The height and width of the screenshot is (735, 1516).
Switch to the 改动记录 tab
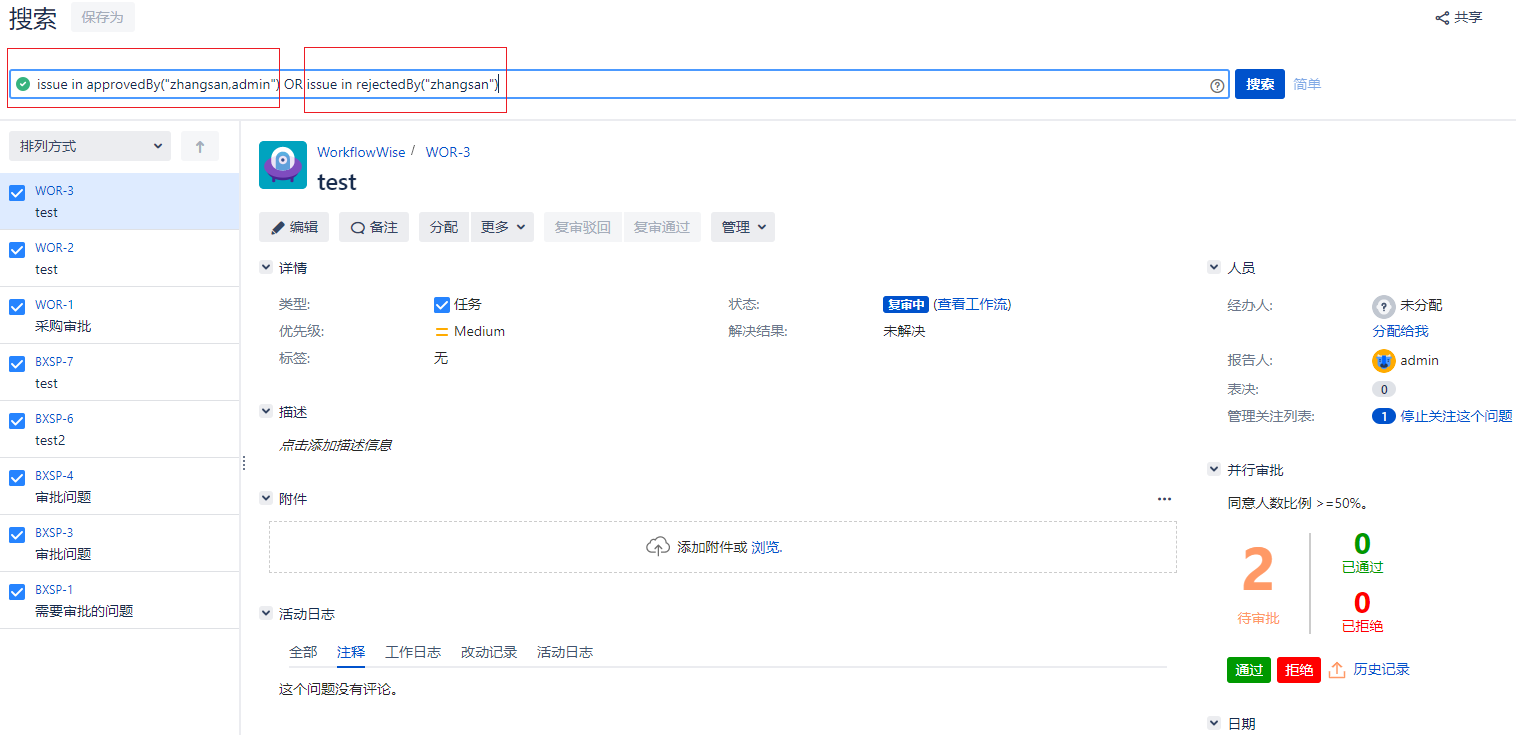489,652
